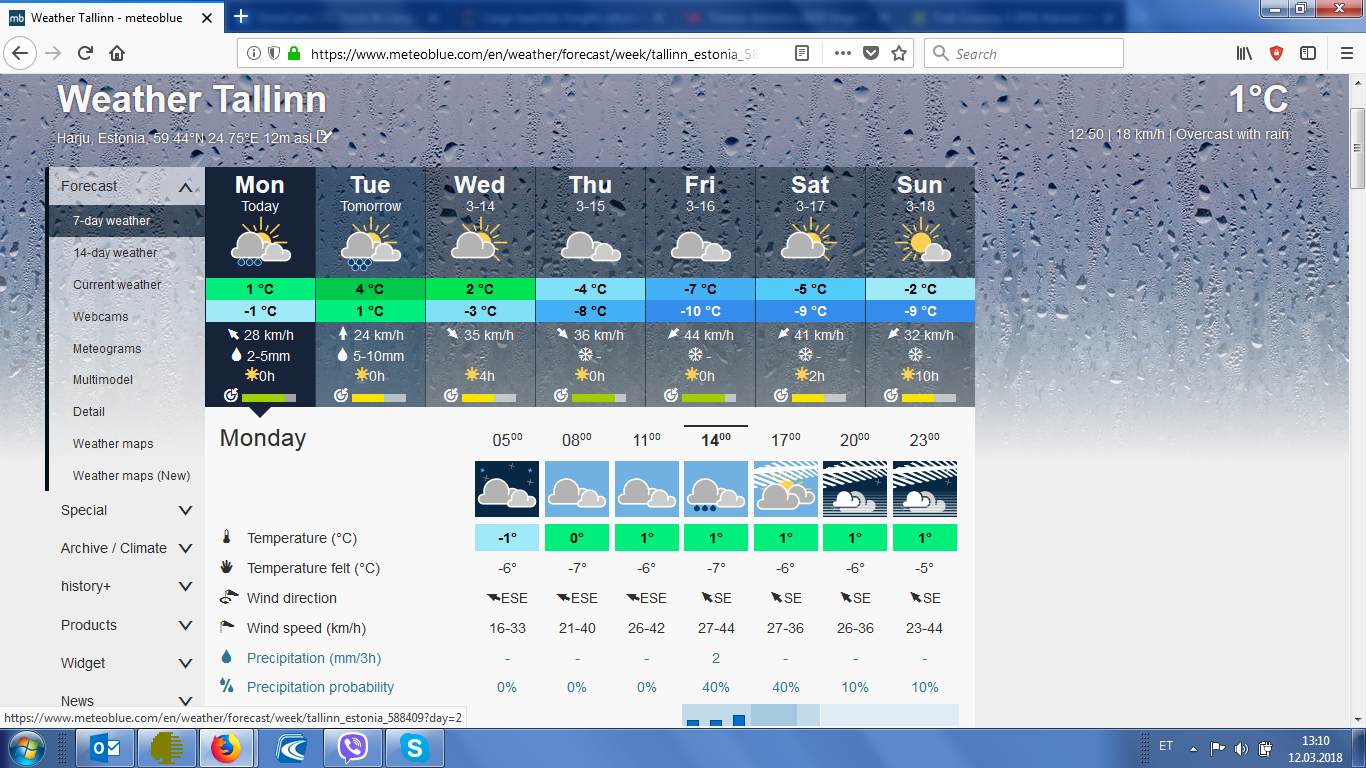Viewport: 1366px width, 768px height.
Task: Open the Meteograms sidebar link
Action: pos(107,349)
